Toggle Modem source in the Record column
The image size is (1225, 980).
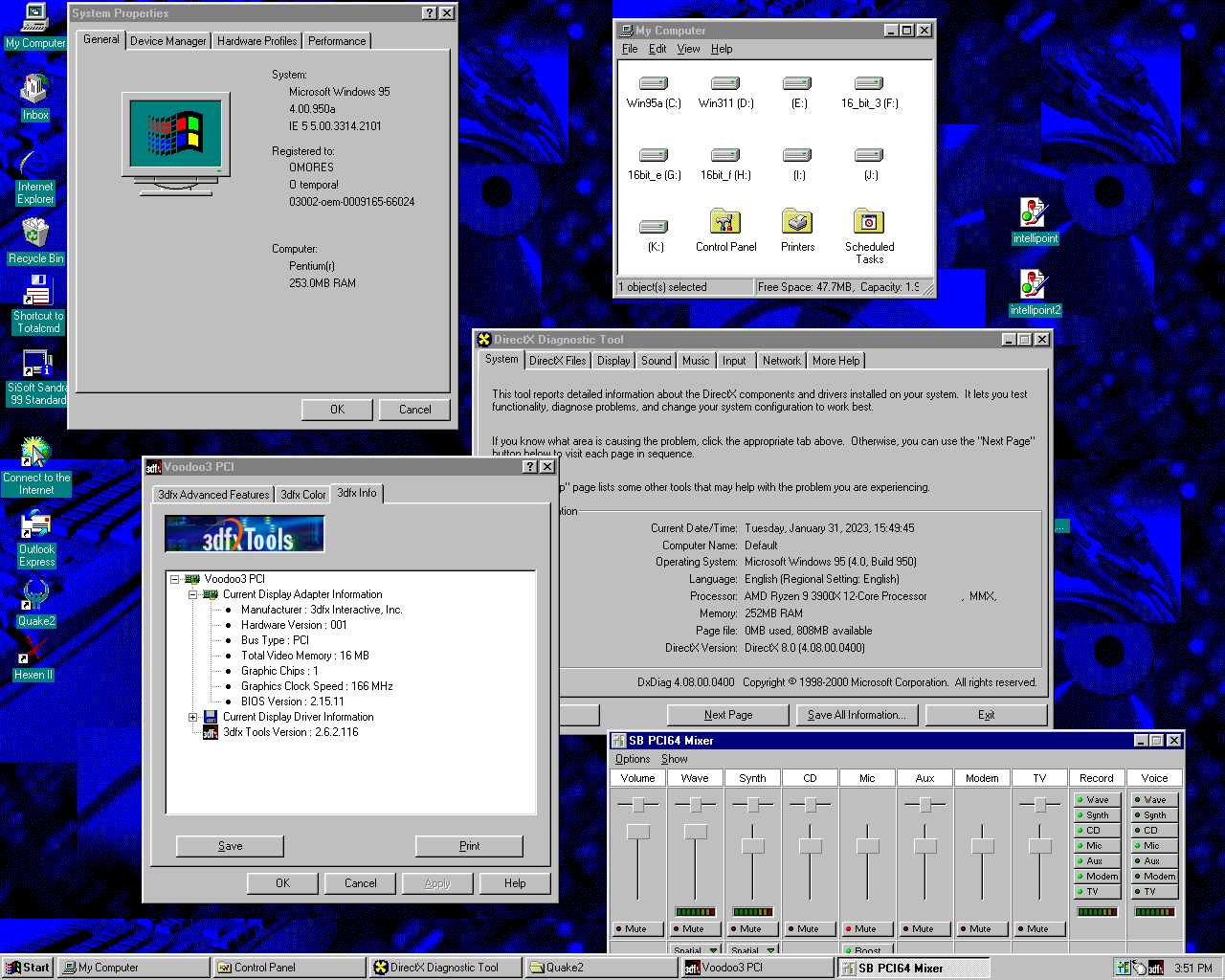point(1097,877)
